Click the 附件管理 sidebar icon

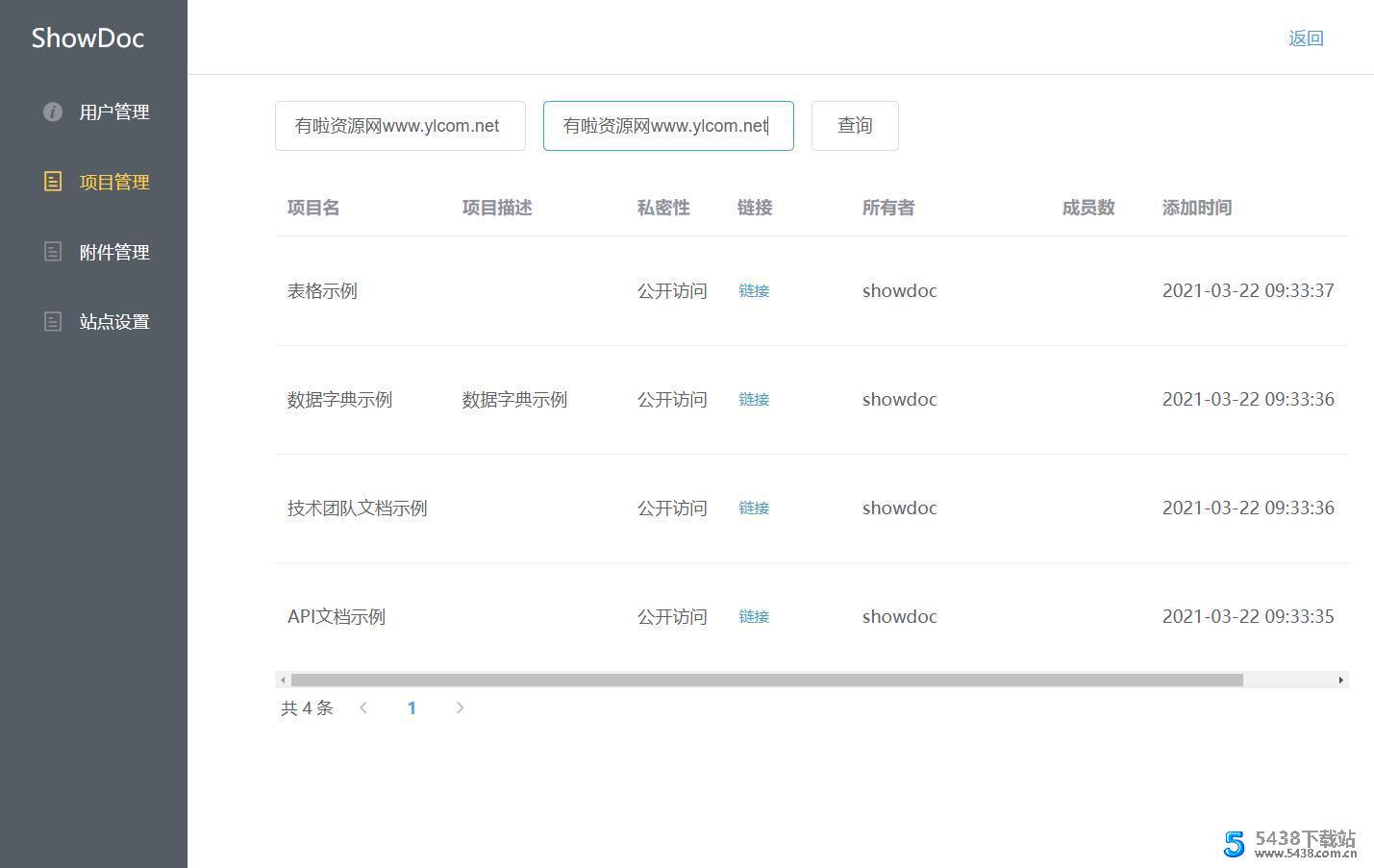pyautogui.click(x=53, y=252)
